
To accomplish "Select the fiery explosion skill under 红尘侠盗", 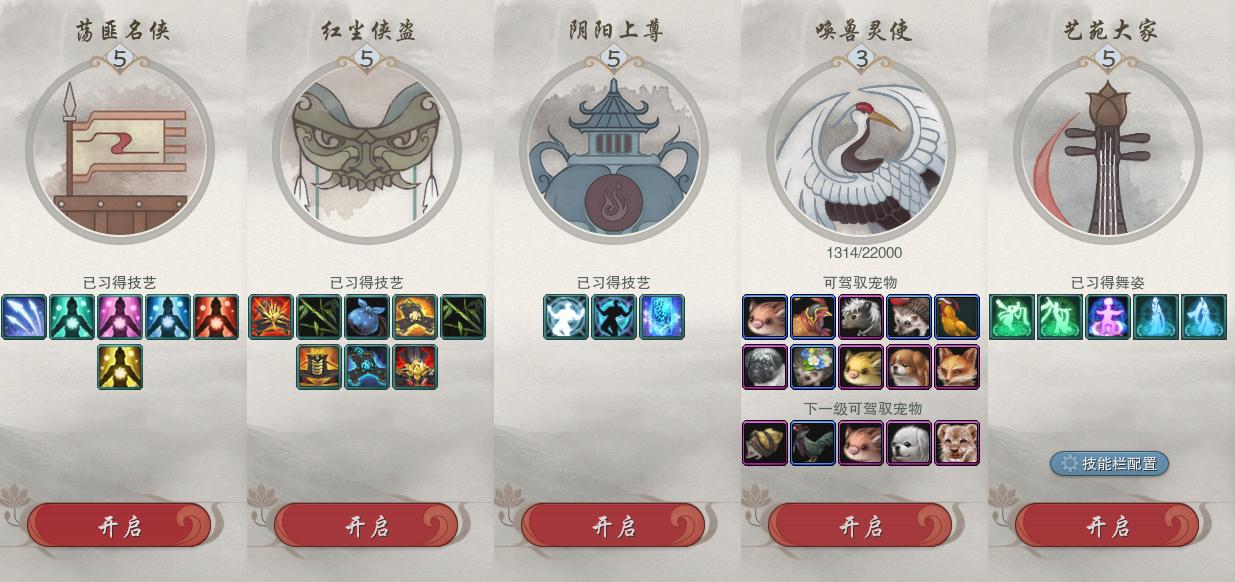I will coord(271,317).
